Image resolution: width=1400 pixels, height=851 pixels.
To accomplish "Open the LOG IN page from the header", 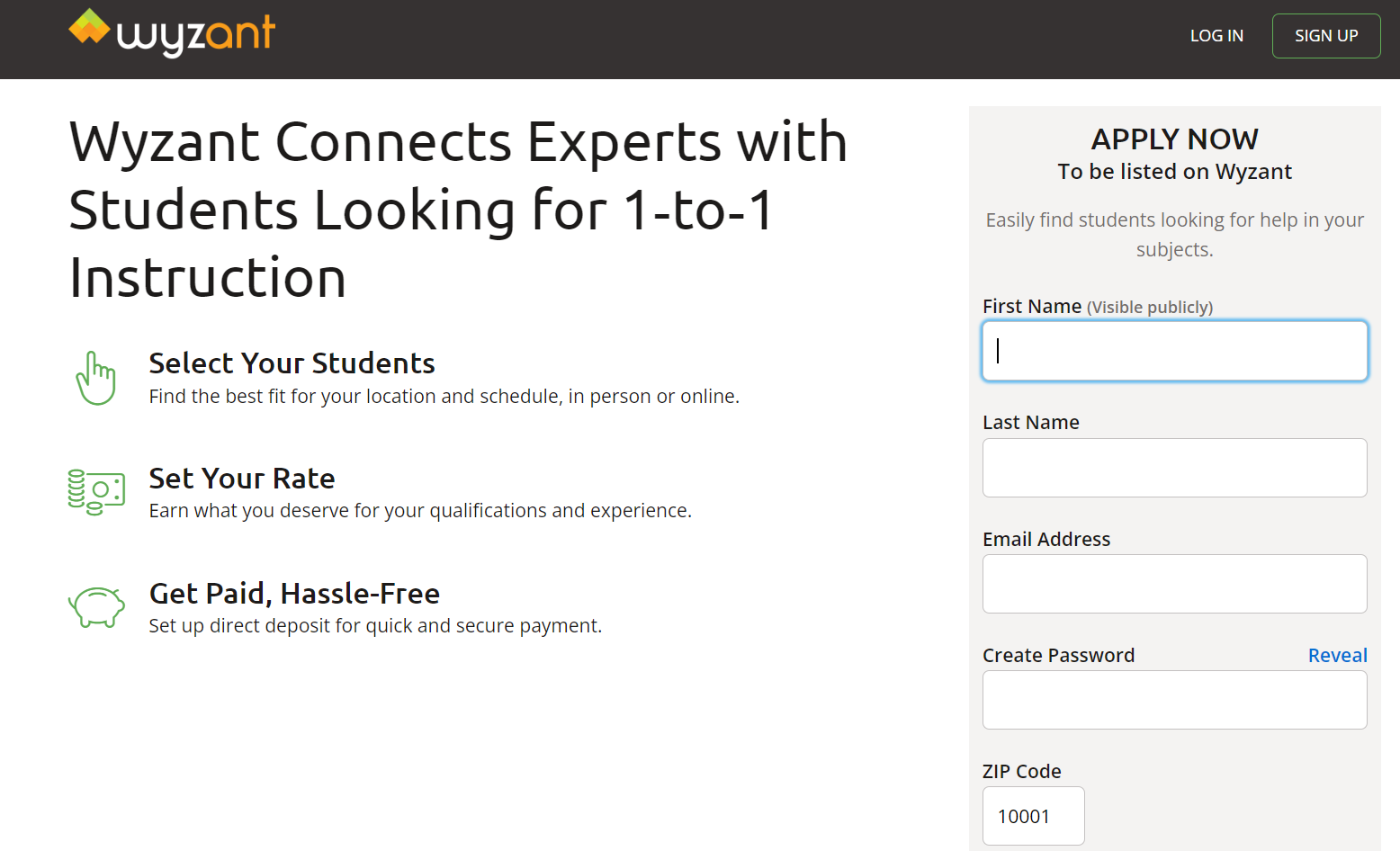I will click(x=1216, y=36).
